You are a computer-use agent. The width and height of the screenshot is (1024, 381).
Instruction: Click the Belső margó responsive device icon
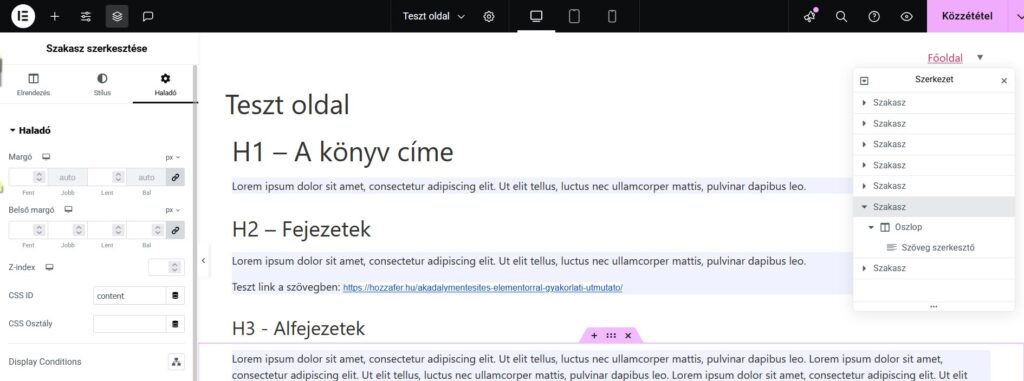[x=68, y=210]
